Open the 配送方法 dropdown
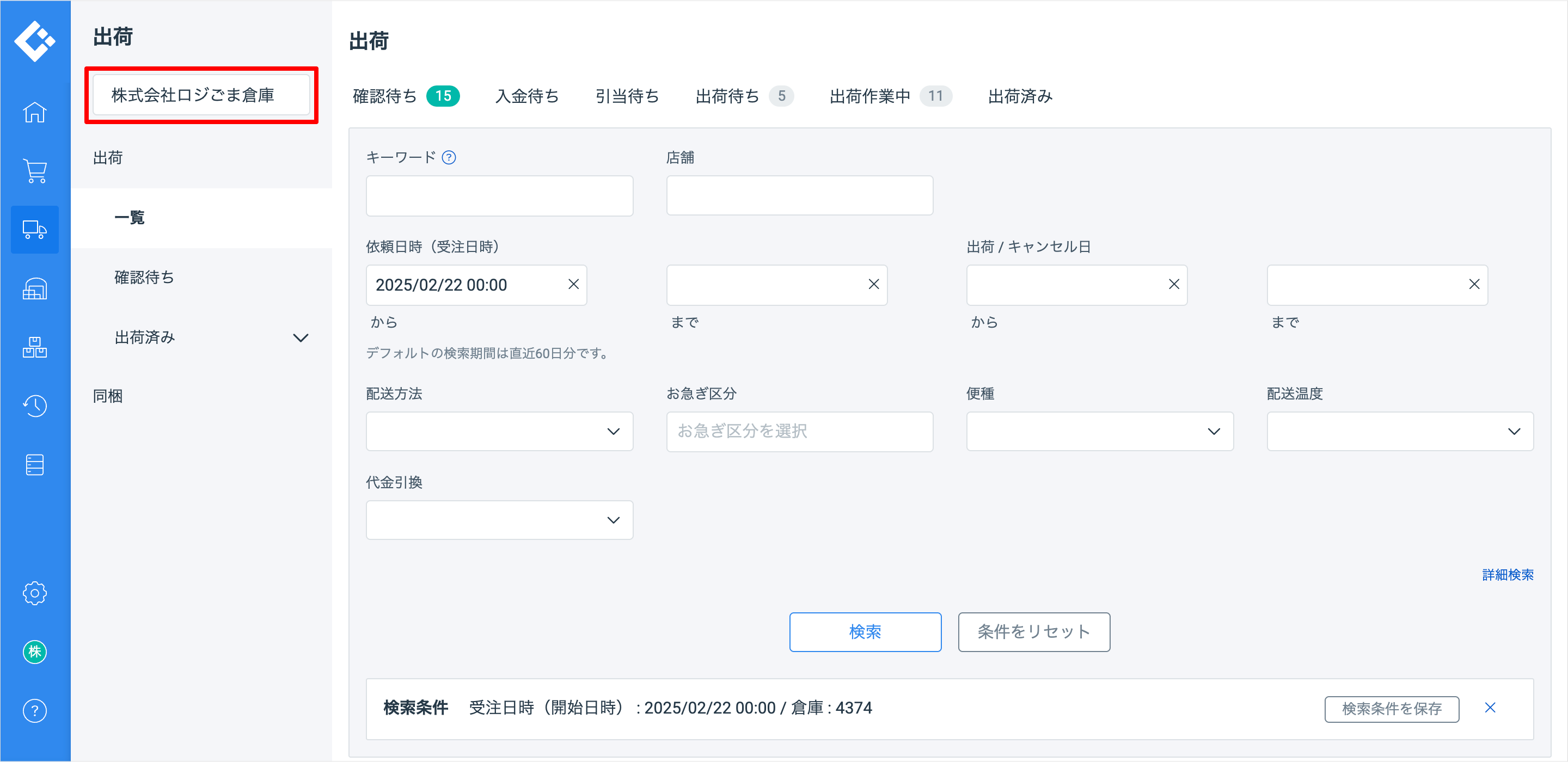 point(499,432)
